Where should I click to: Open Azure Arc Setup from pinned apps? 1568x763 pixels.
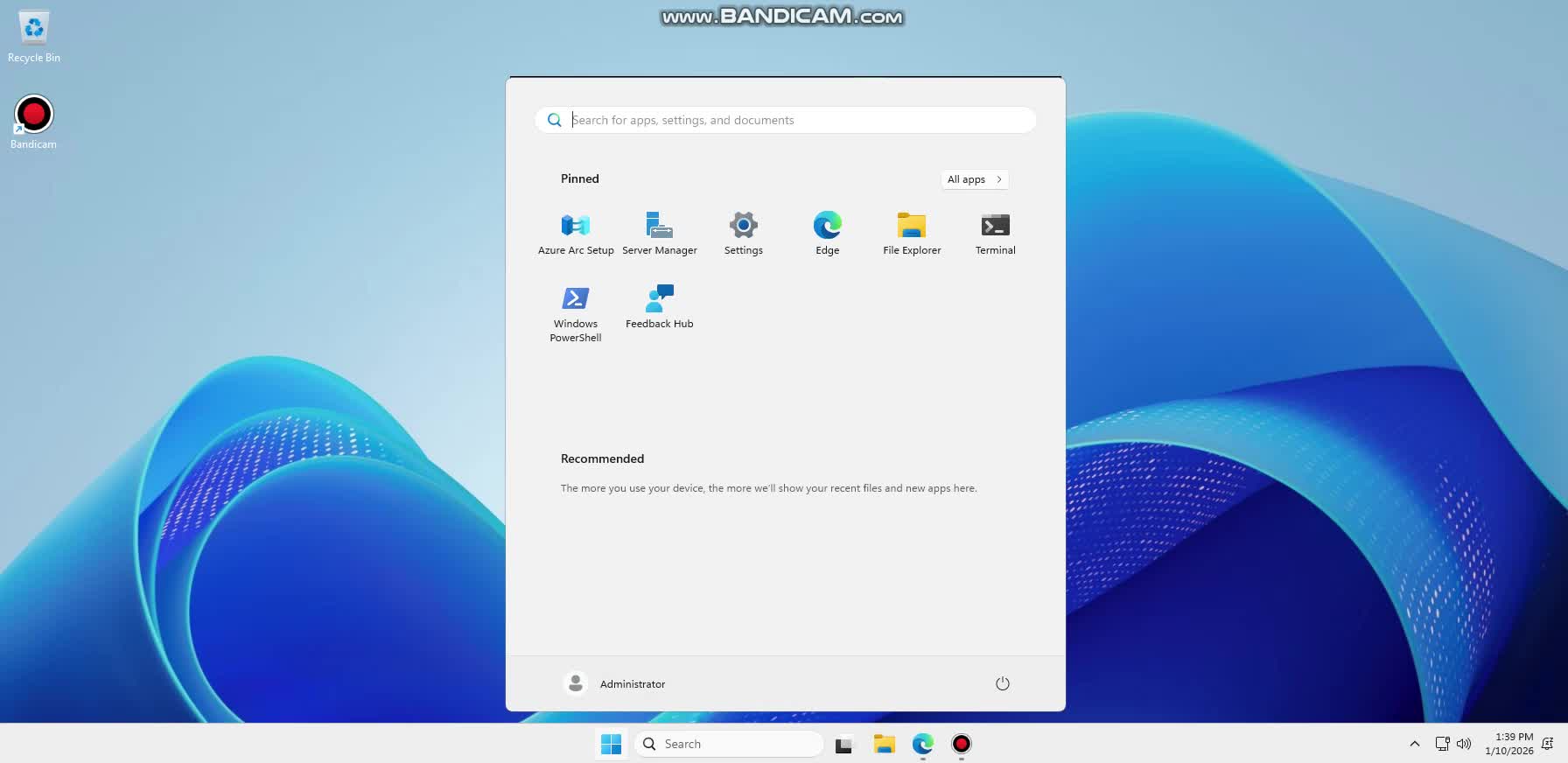click(x=576, y=234)
